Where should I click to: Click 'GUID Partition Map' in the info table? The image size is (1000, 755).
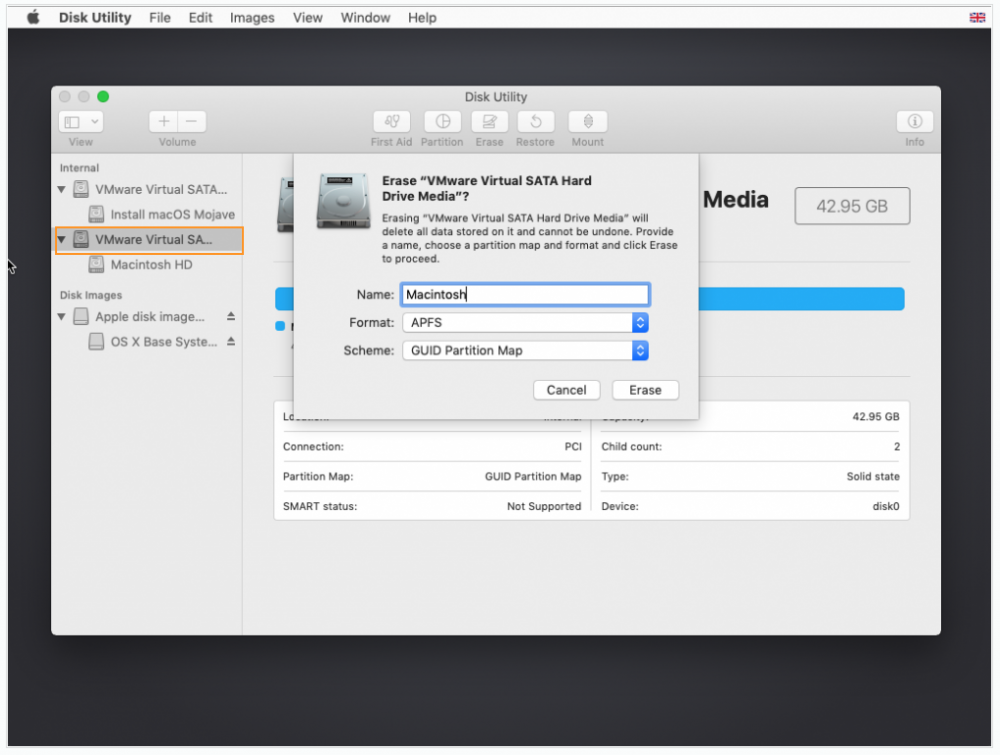pos(533,476)
